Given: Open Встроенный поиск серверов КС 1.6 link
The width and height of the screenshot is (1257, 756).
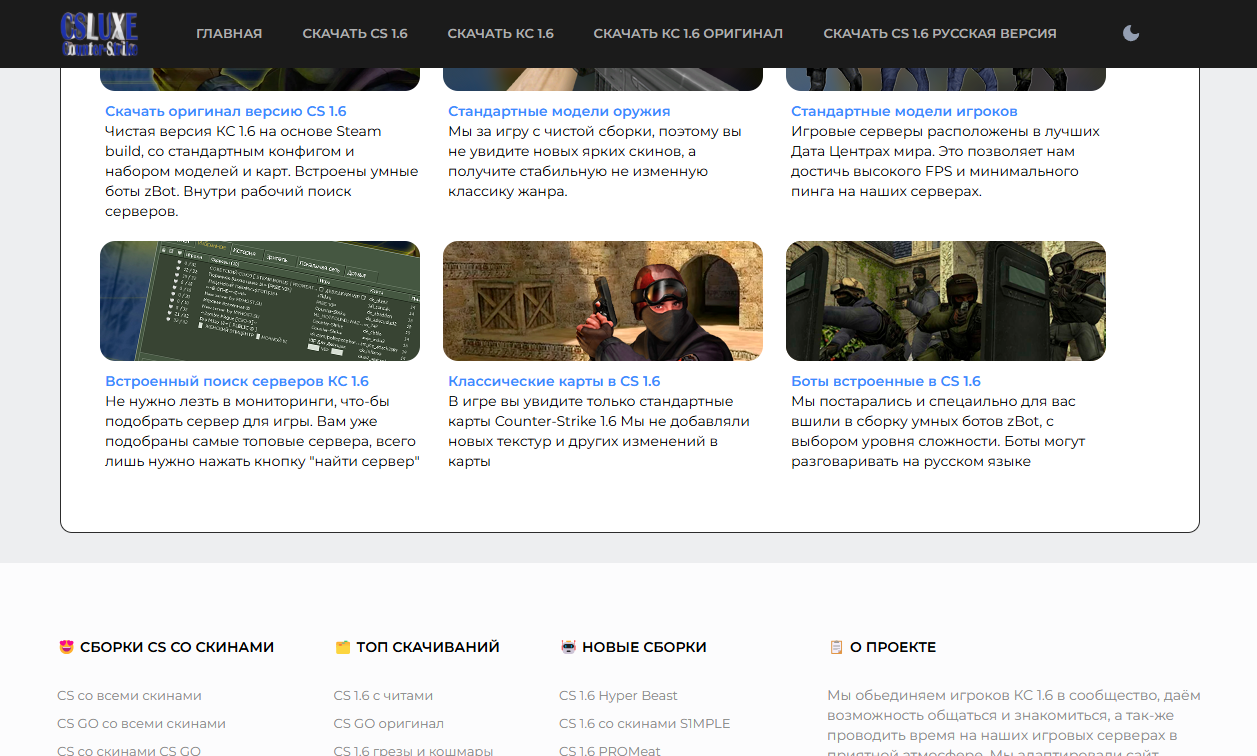Looking at the screenshot, I should coord(237,381).
